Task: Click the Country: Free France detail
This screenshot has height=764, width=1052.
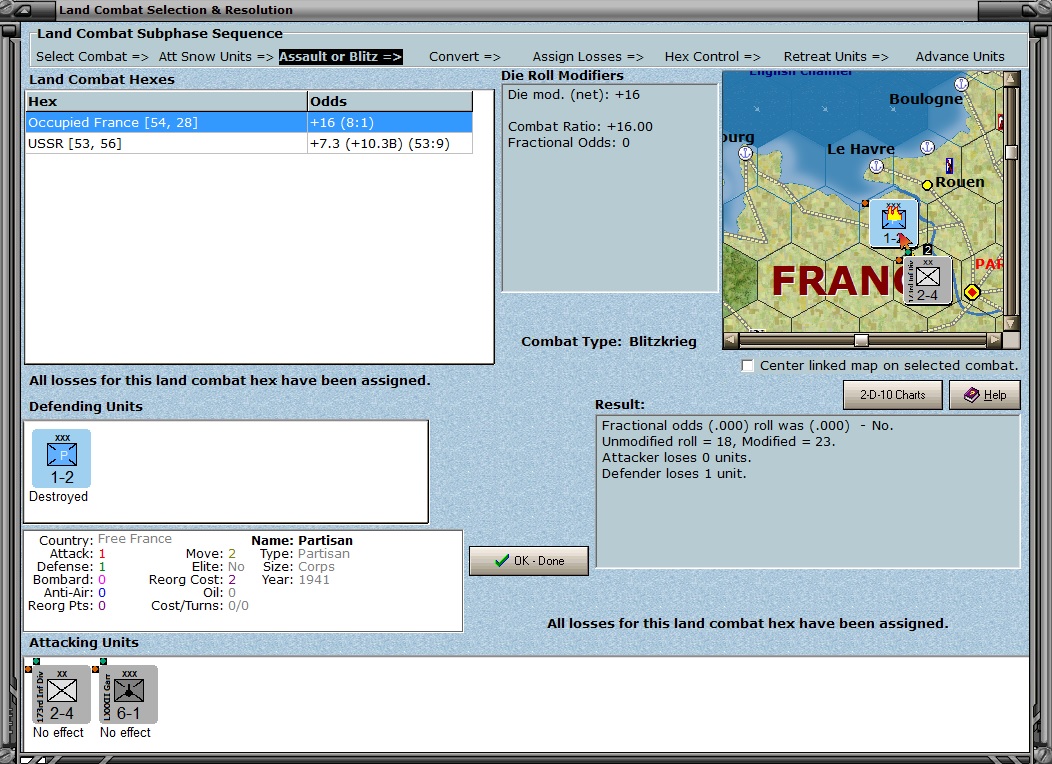Action: [x=105, y=539]
